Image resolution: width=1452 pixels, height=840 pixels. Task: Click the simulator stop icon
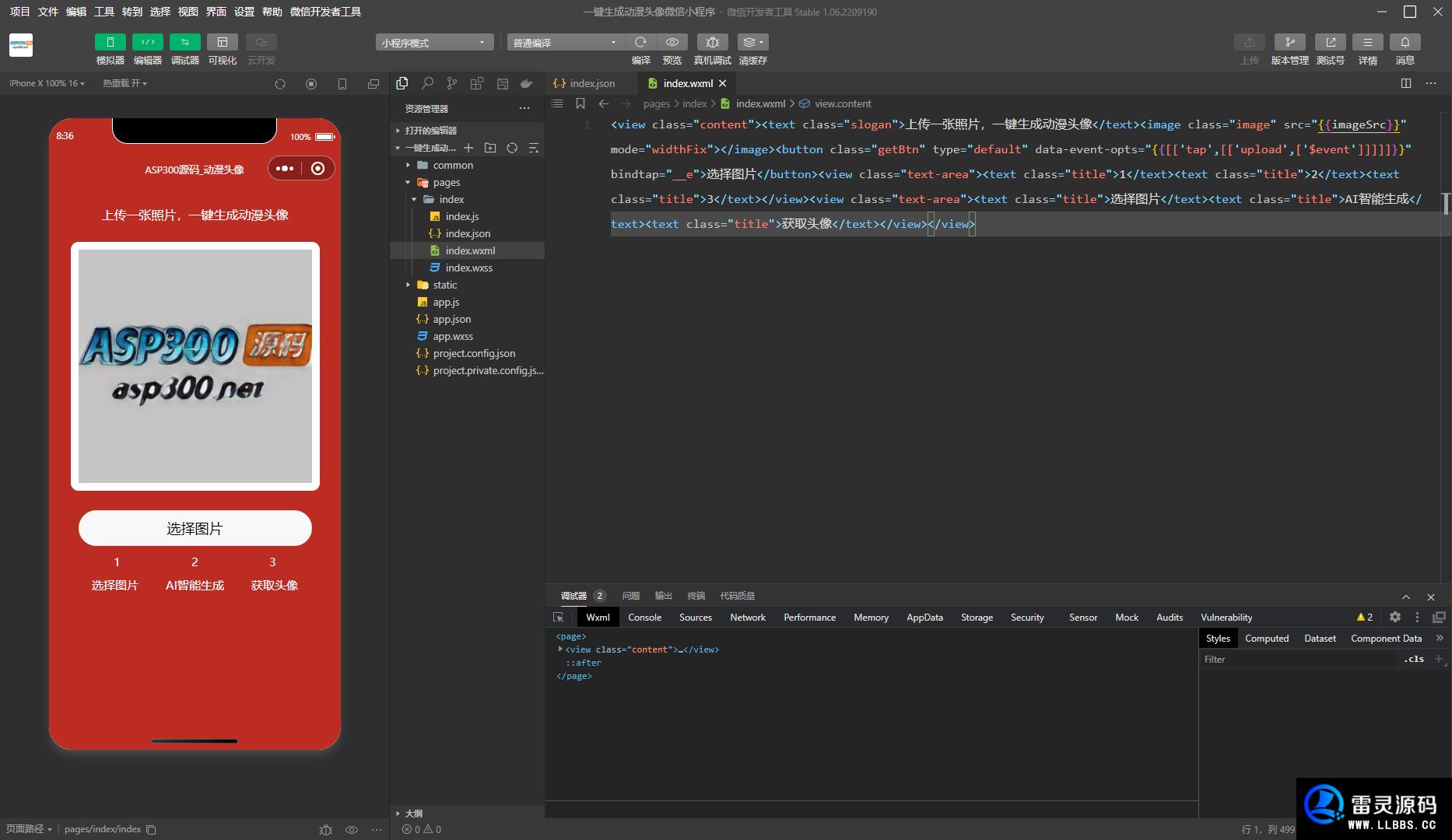tap(311, 84)
